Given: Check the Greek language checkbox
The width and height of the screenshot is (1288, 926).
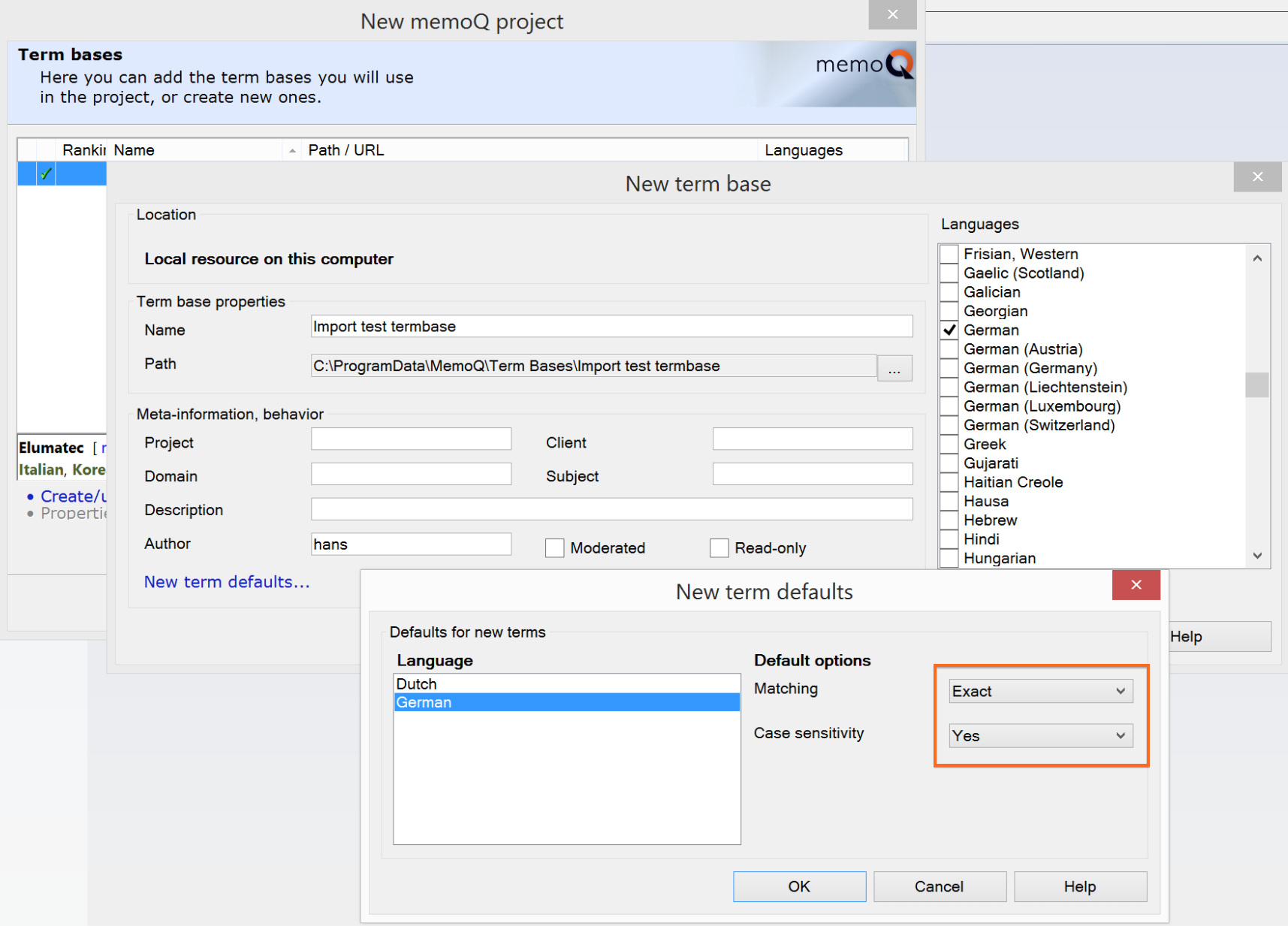Looking at the screenshot, I should [x=950, y=445].
